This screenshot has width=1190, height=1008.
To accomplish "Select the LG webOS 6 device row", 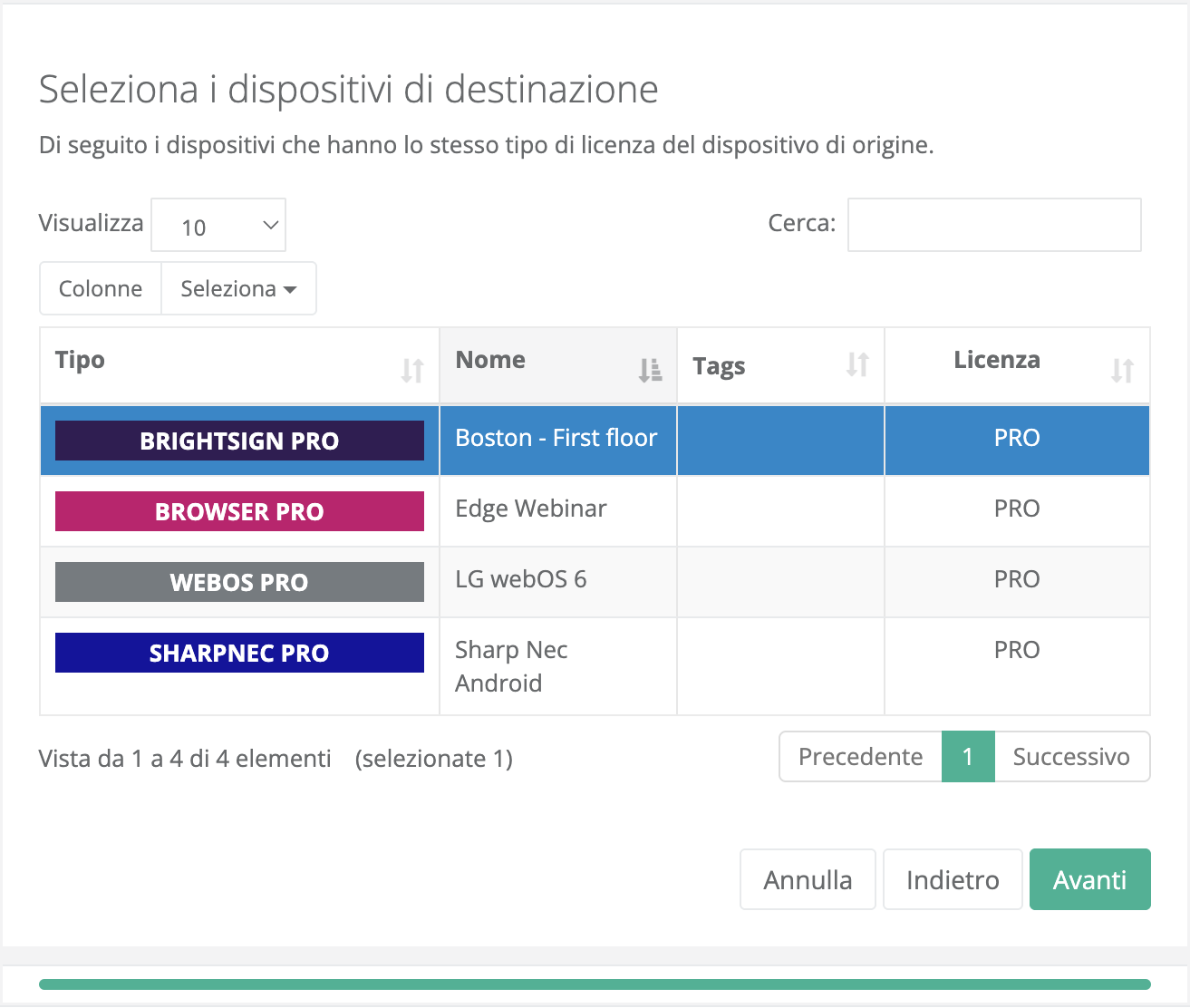I will point(557,579).
